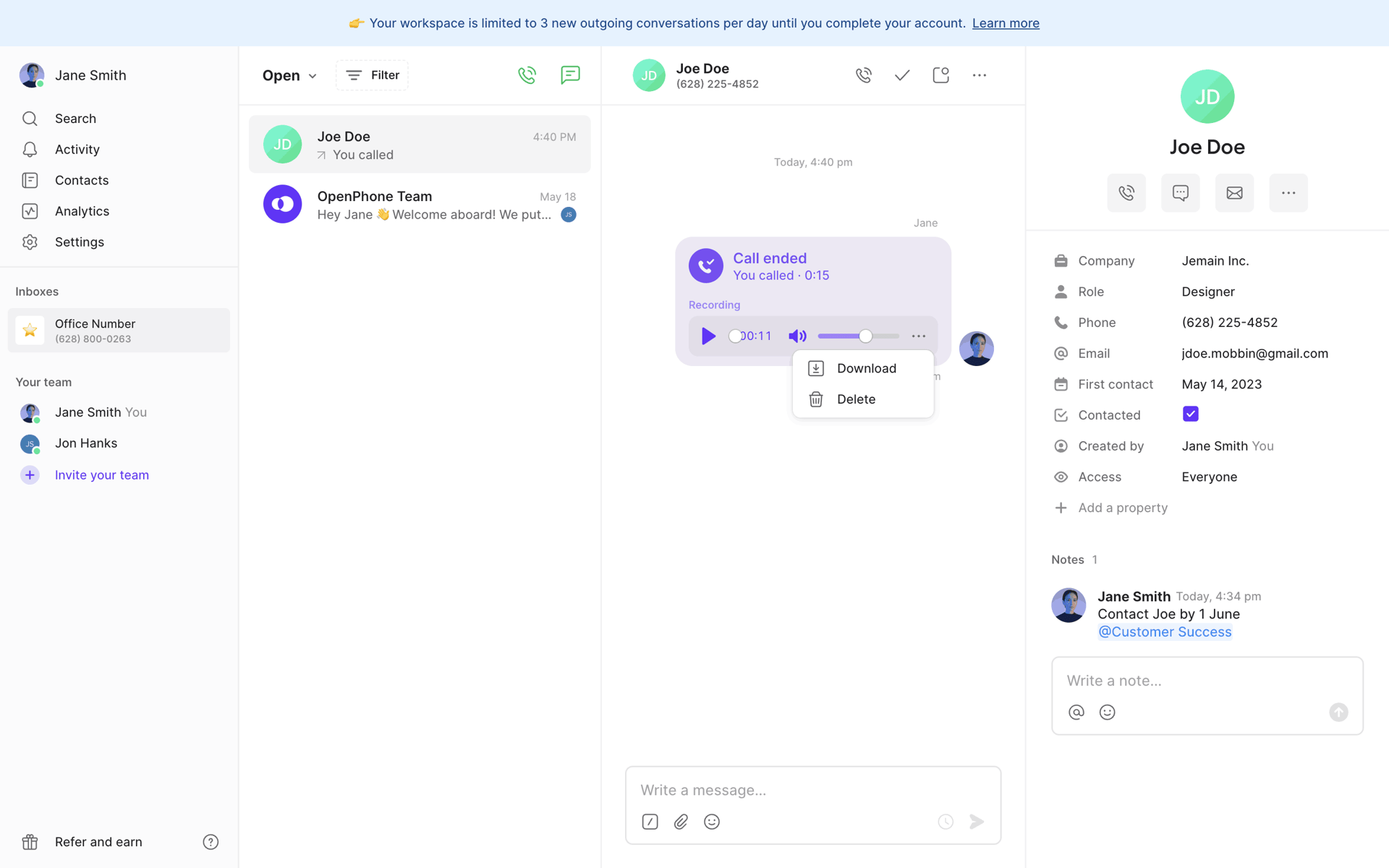This screenshot has height=868, width=1389.
Task: Play the call recording
Action: [708, 336]
